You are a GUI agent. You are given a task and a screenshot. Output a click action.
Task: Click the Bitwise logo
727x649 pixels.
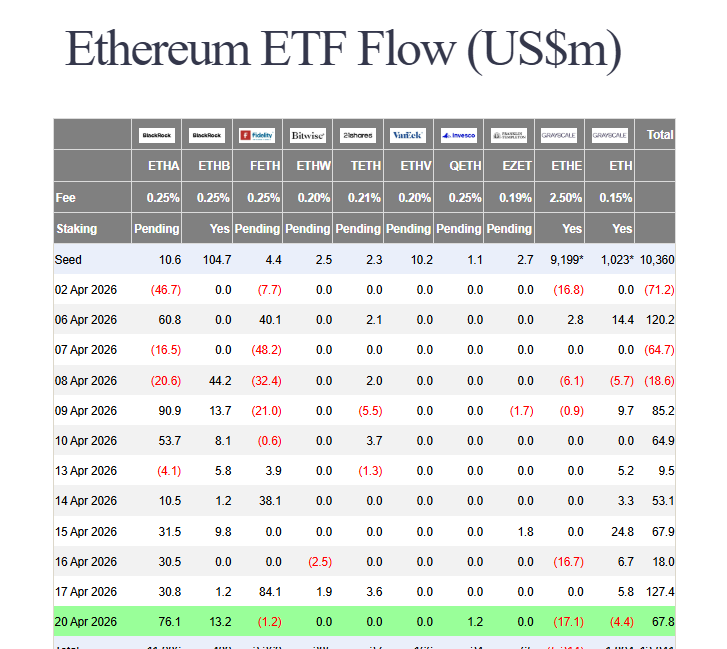coord(307,135)
